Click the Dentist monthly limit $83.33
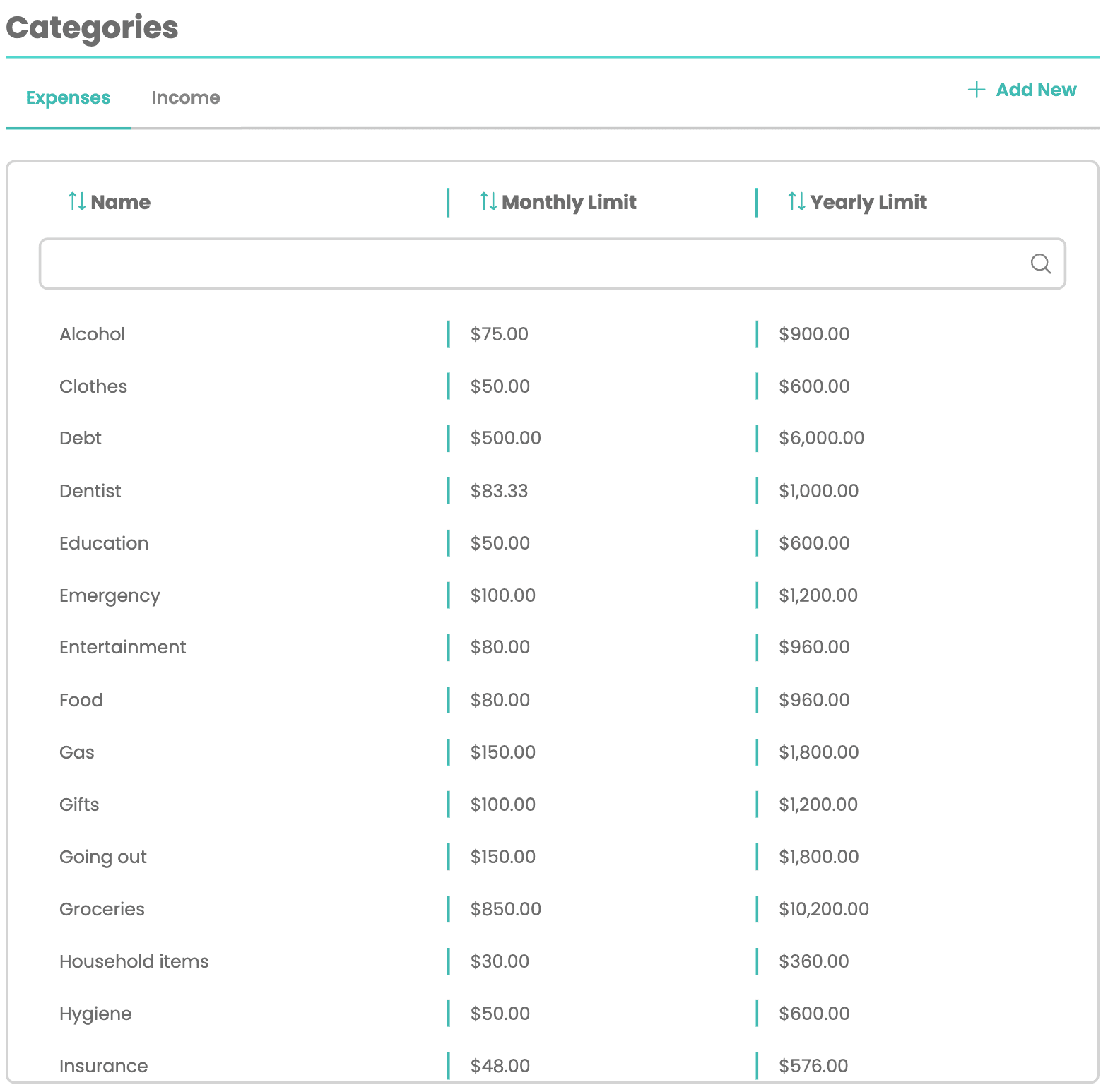This screenshot has width=1108, height=1092. click(x=499, y=491)
